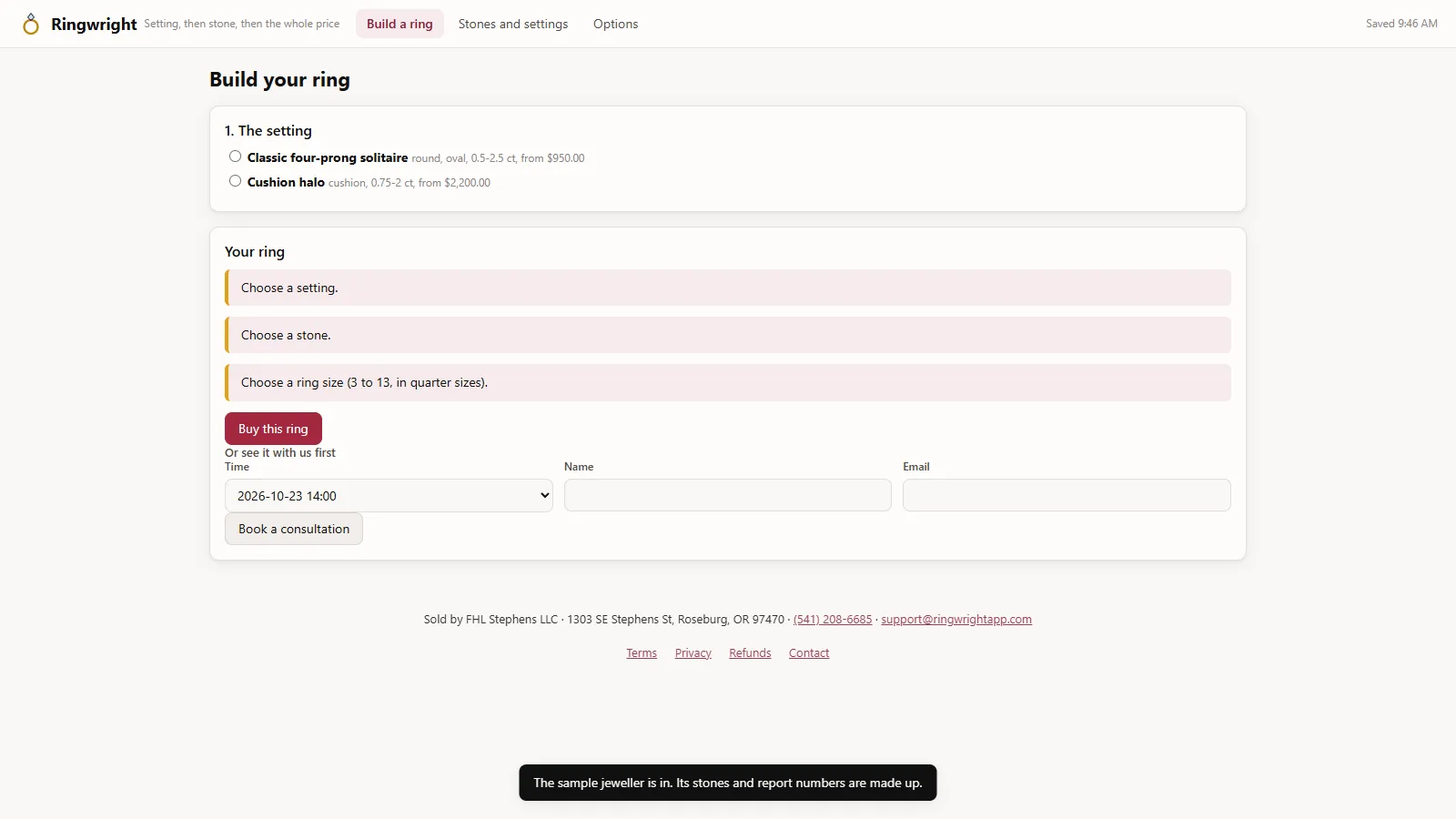Click the Ringwright brand name
1456x819 pixels.
click(94, 24)
